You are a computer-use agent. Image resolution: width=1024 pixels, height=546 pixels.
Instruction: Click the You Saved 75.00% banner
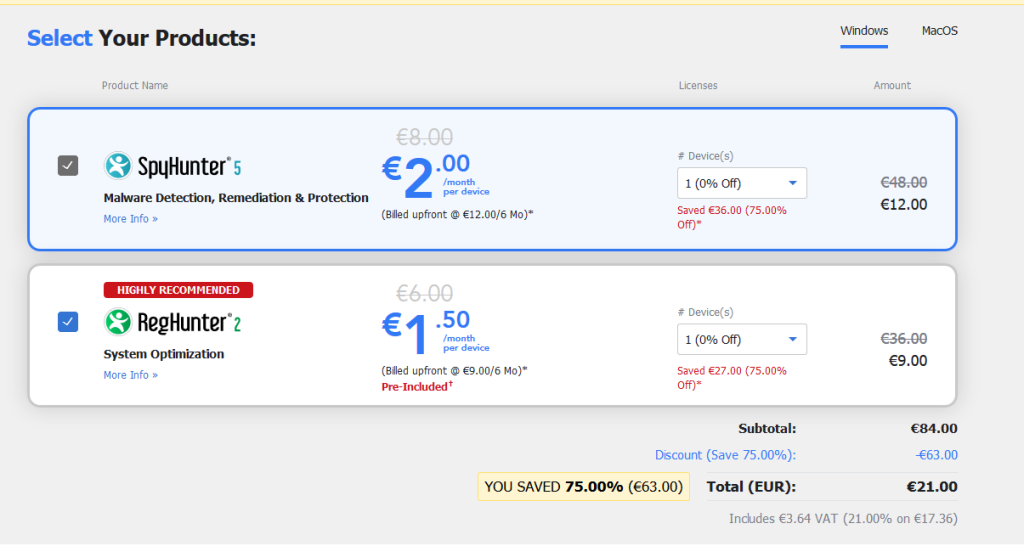click(x=583, y=487)
